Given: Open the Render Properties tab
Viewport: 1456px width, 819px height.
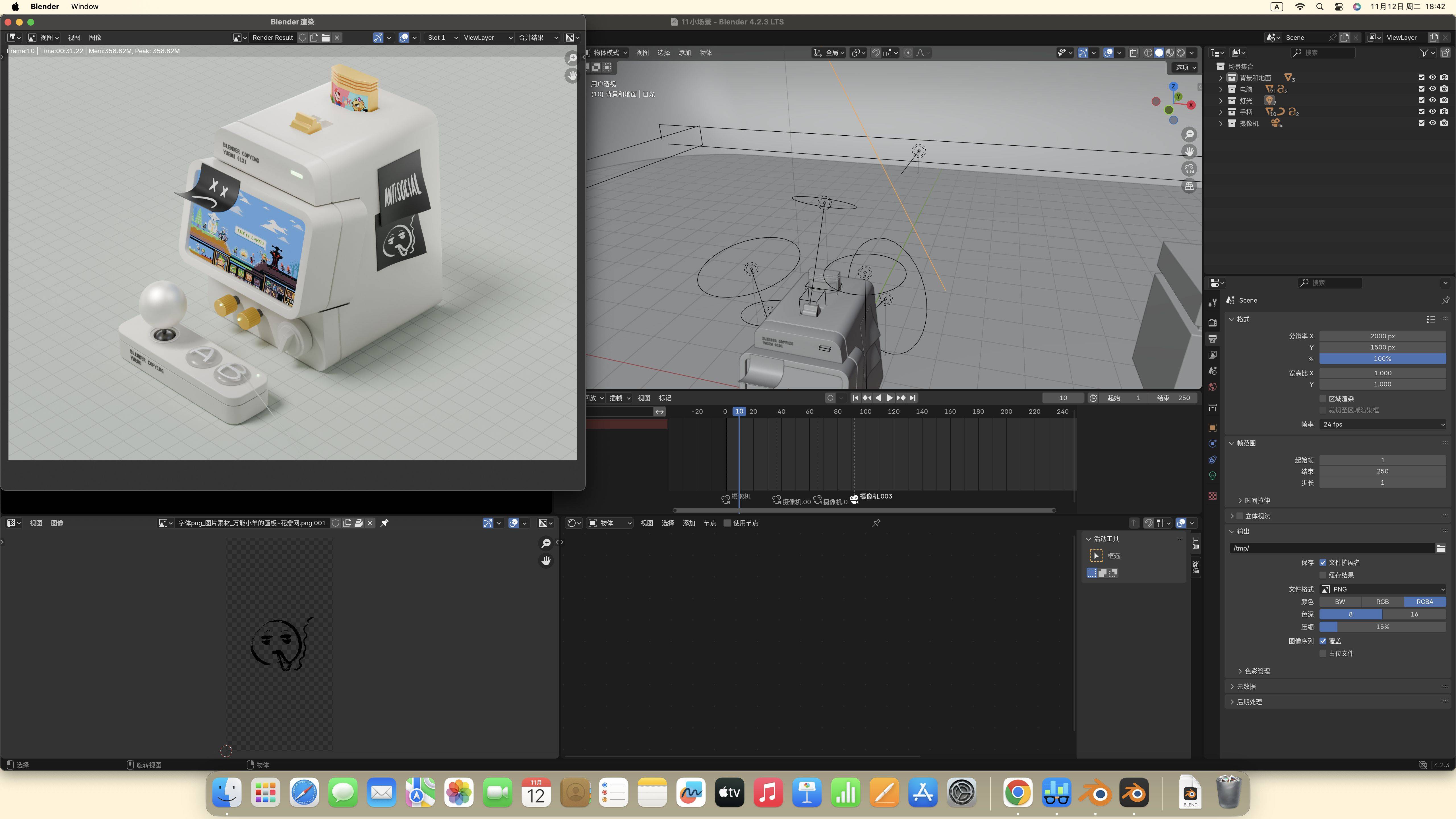Looking at the screenshot, I should (x=1212, y=323).
